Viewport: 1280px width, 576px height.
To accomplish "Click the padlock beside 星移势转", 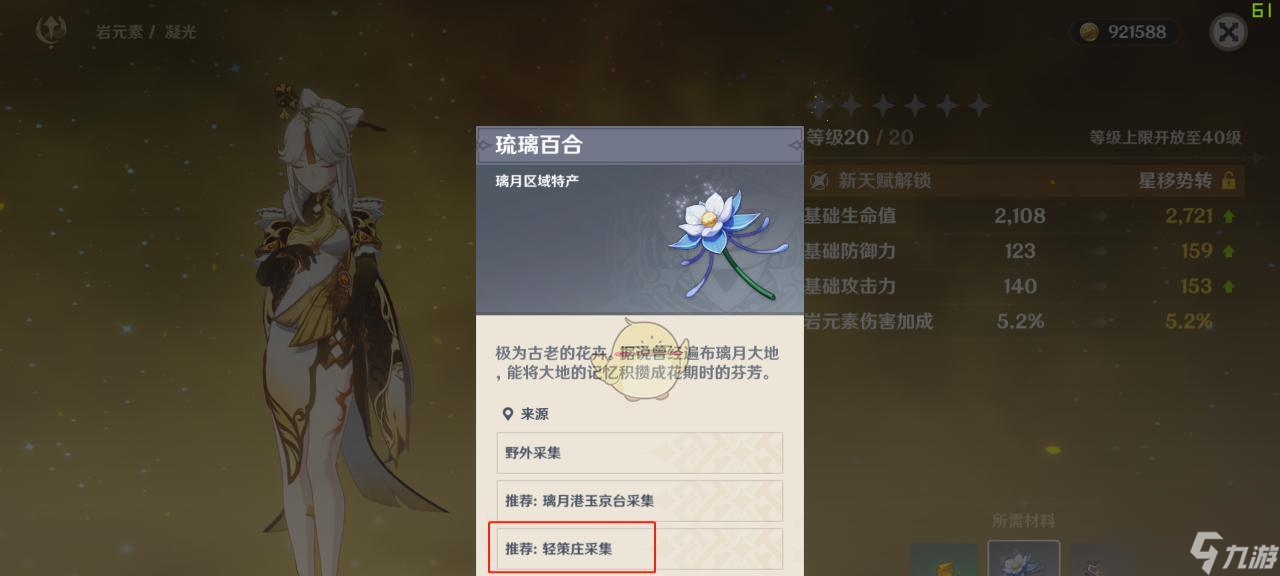I will (1229, 181).
